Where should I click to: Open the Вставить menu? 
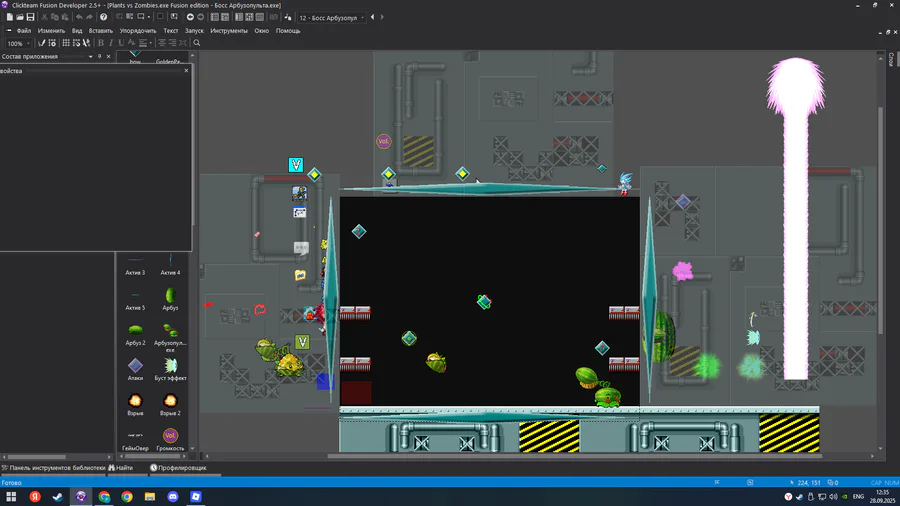(x=101, y=31)
